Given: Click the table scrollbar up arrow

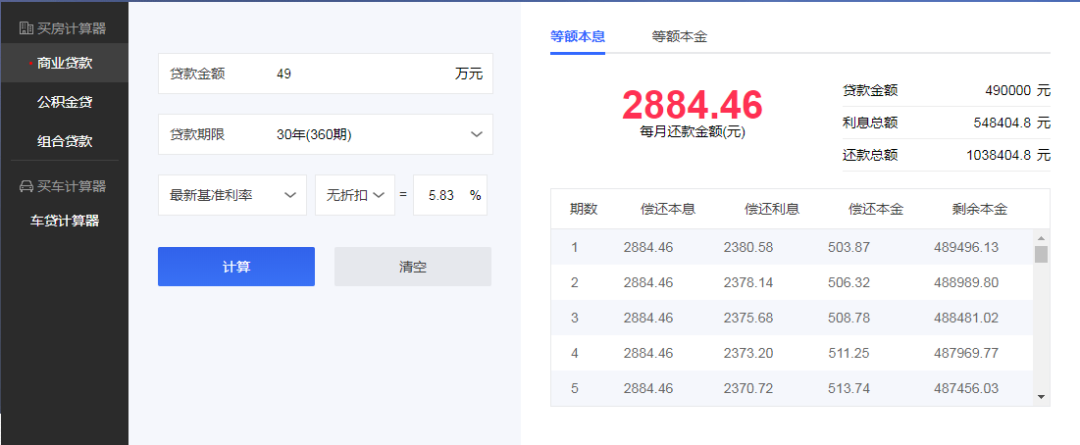Looking at the screenshot, I should pyautogui.click(x=1041, y=238).
